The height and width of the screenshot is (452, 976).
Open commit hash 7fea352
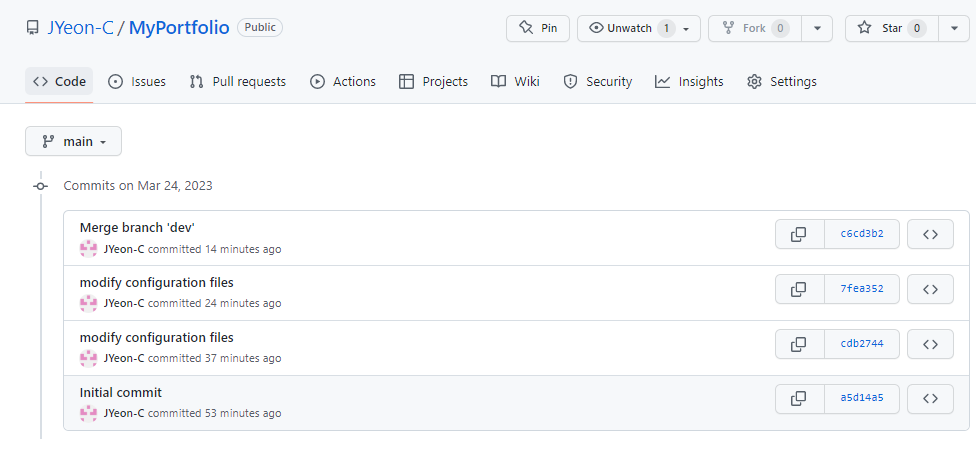tap(862, 289)
